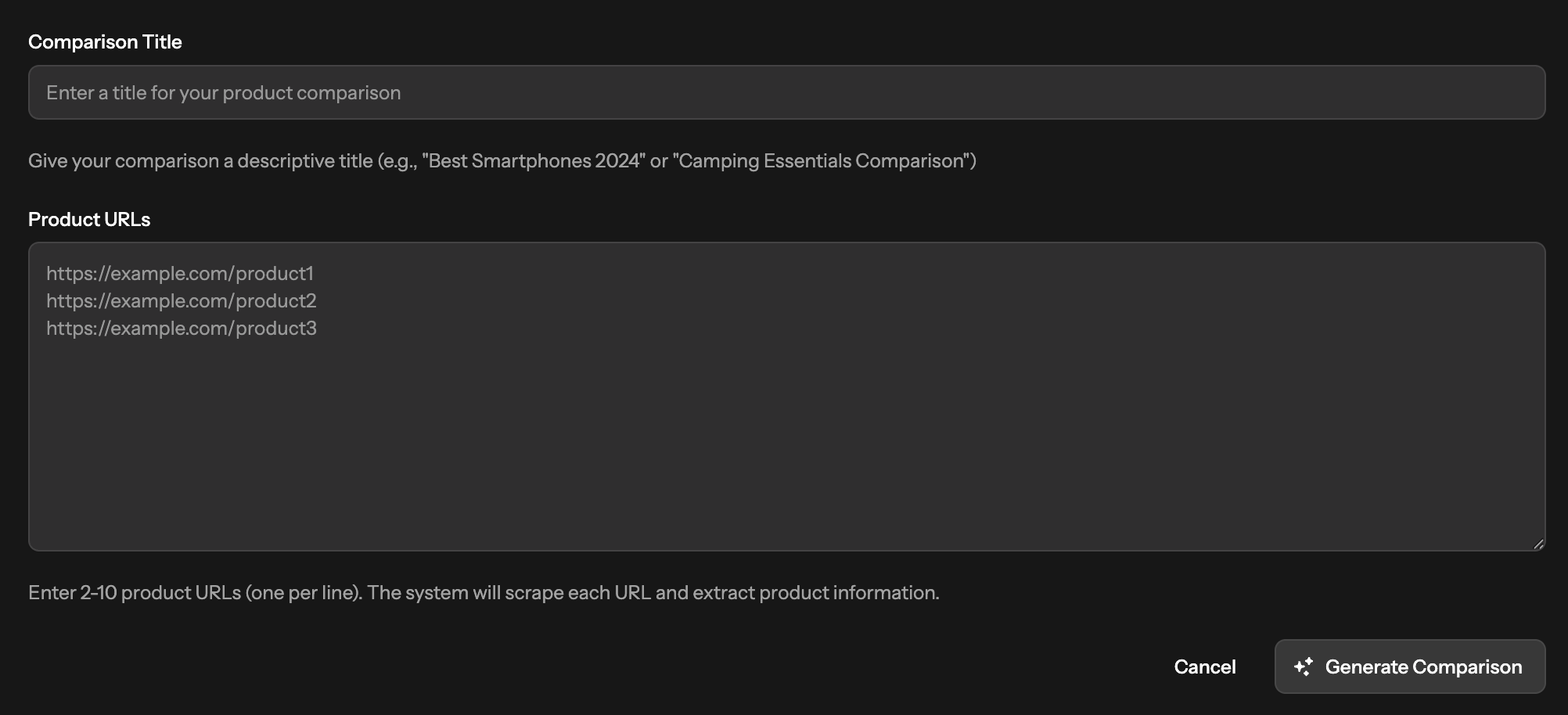This screenshot has width=1568, height=715.
Task: Focus the Product URLs text area
Action: coord(786,397)
